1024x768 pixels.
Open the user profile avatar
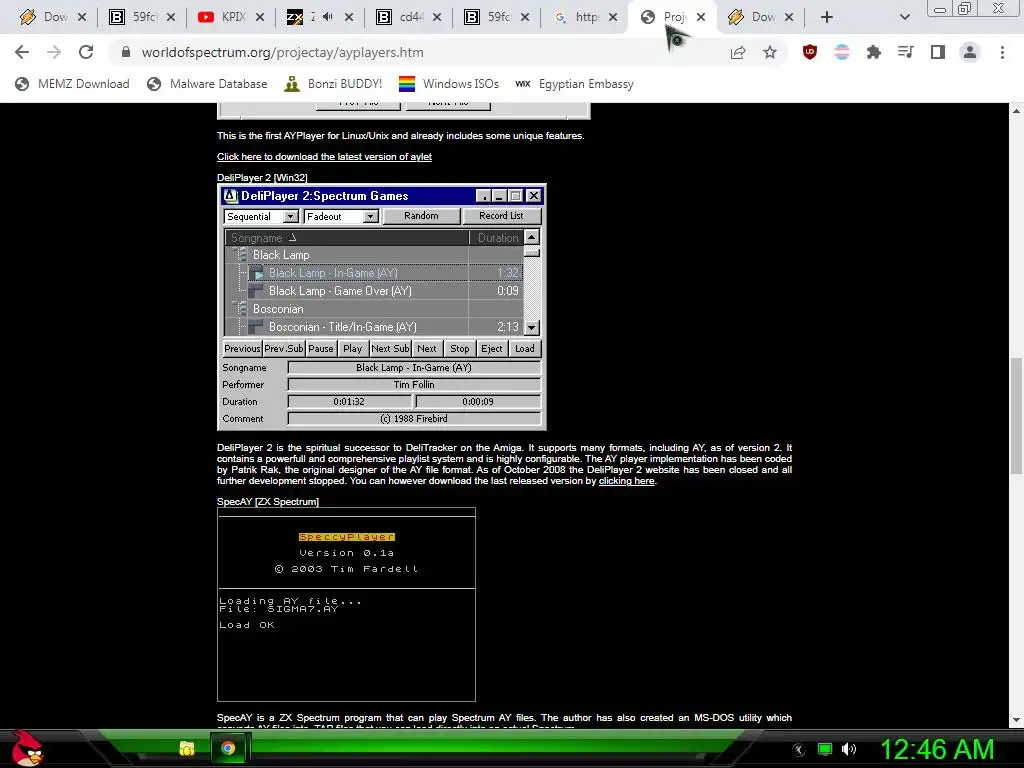[970, 52]
